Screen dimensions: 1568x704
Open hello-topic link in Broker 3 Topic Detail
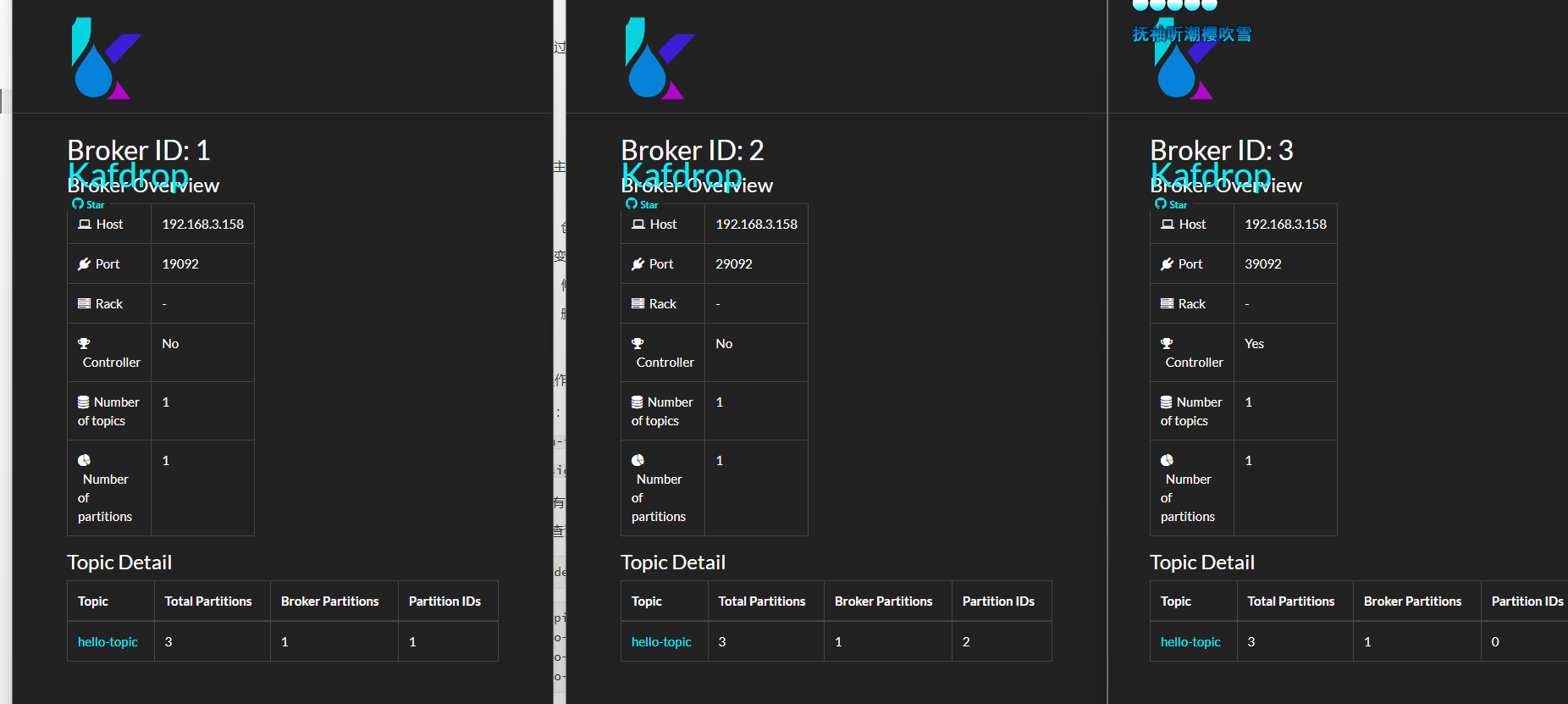coord(1190,642)
